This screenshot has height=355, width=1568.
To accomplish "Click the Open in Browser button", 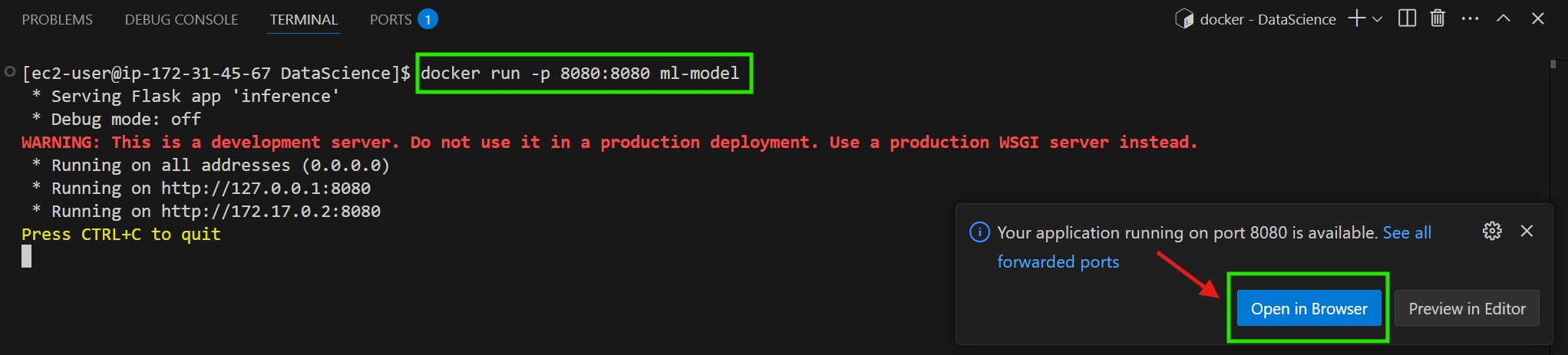I will tap(1309, 308).
